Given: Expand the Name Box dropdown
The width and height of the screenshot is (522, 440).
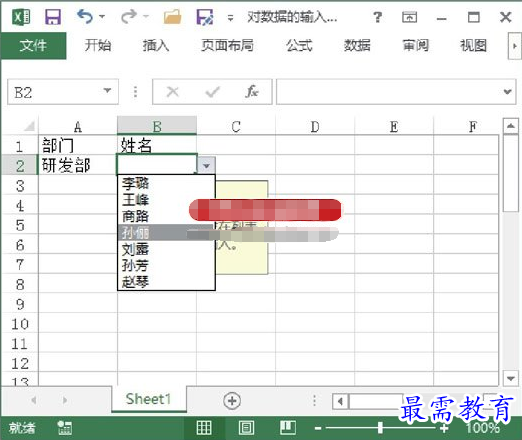Looking at the screenshot, I should 107,91.
